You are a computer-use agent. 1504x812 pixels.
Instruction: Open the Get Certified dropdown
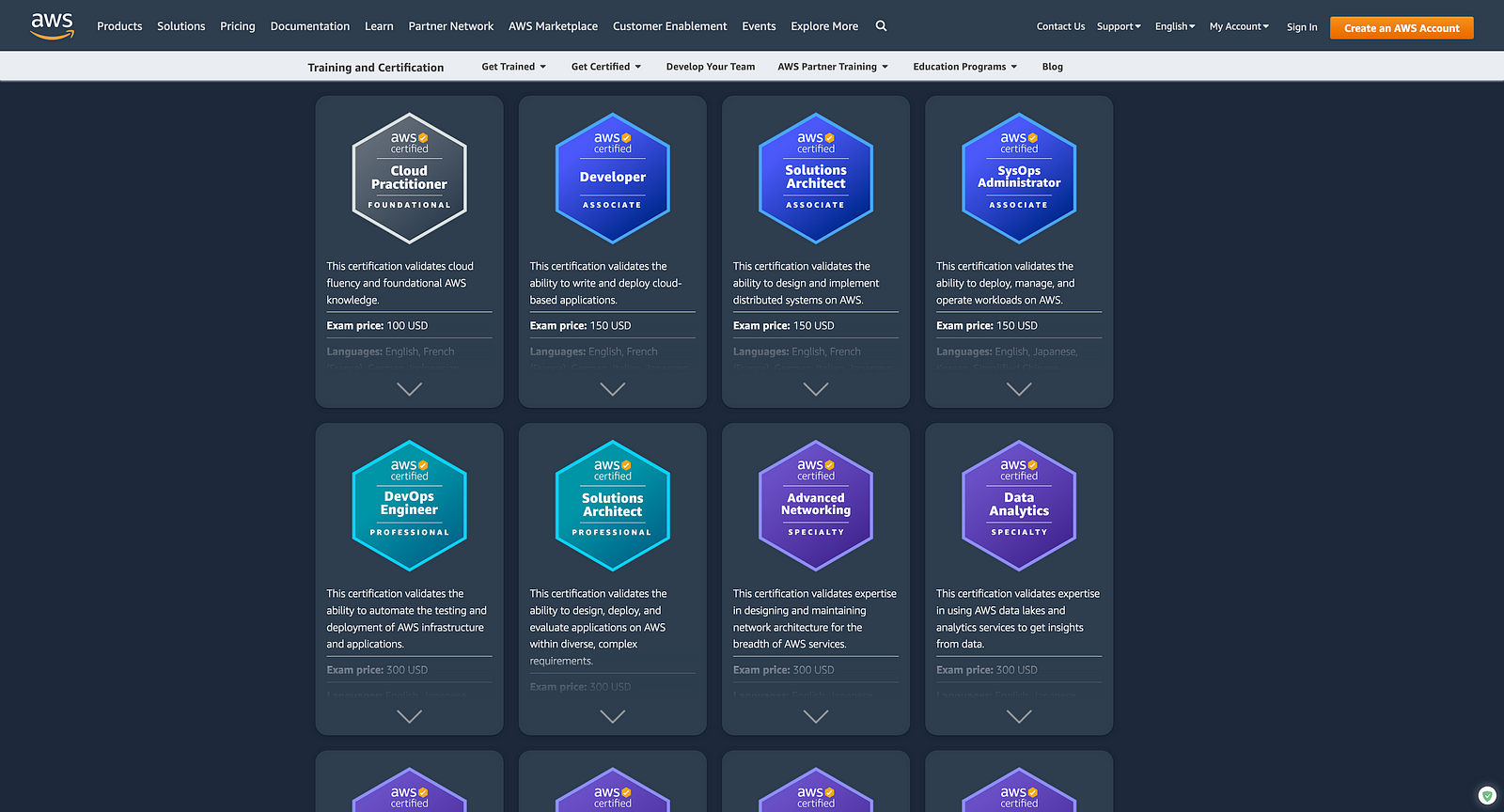point(606,67)
